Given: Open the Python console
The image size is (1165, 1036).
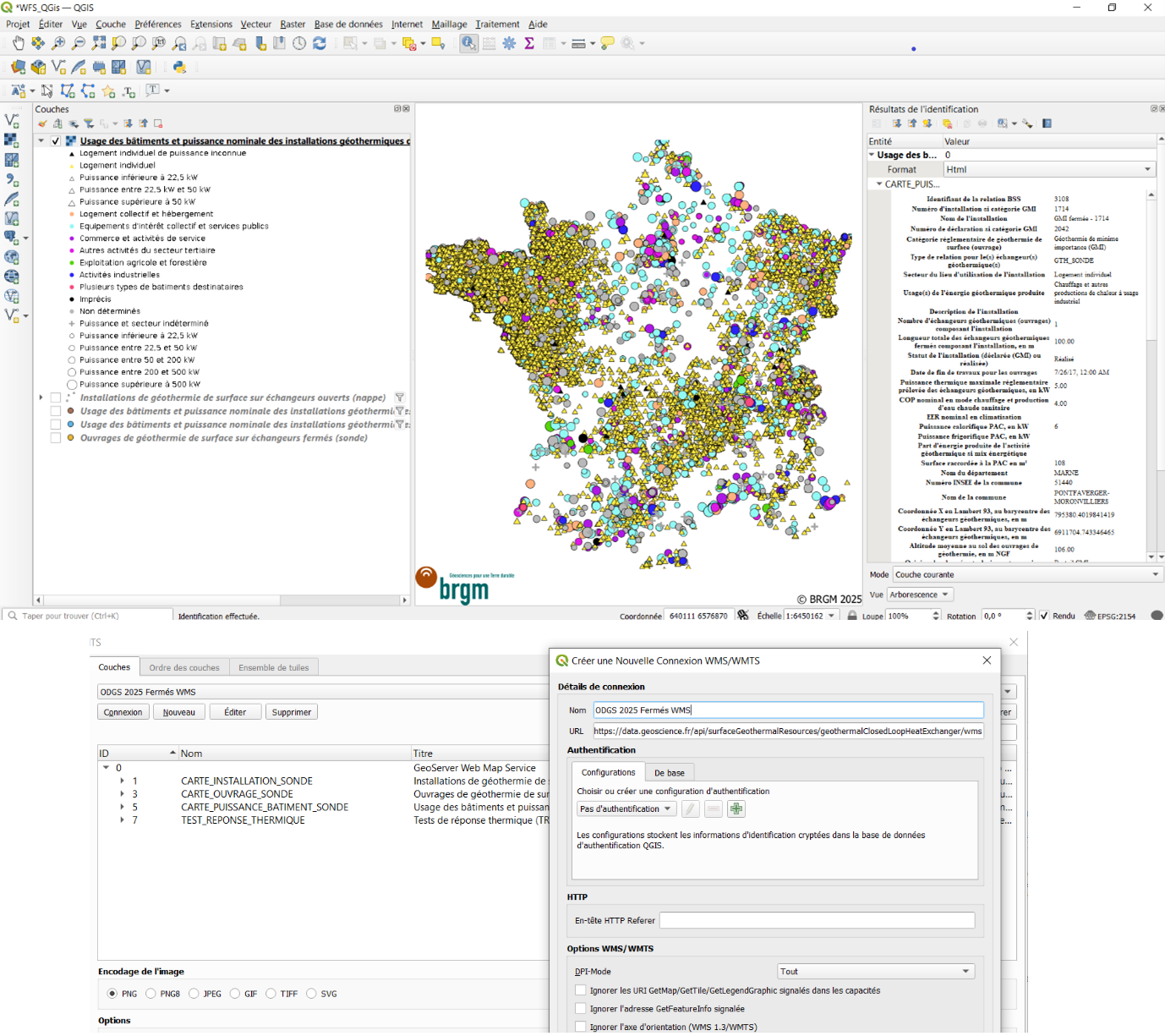Looking at the screenshot, I should pyautogui.click(x=179, y=67).
